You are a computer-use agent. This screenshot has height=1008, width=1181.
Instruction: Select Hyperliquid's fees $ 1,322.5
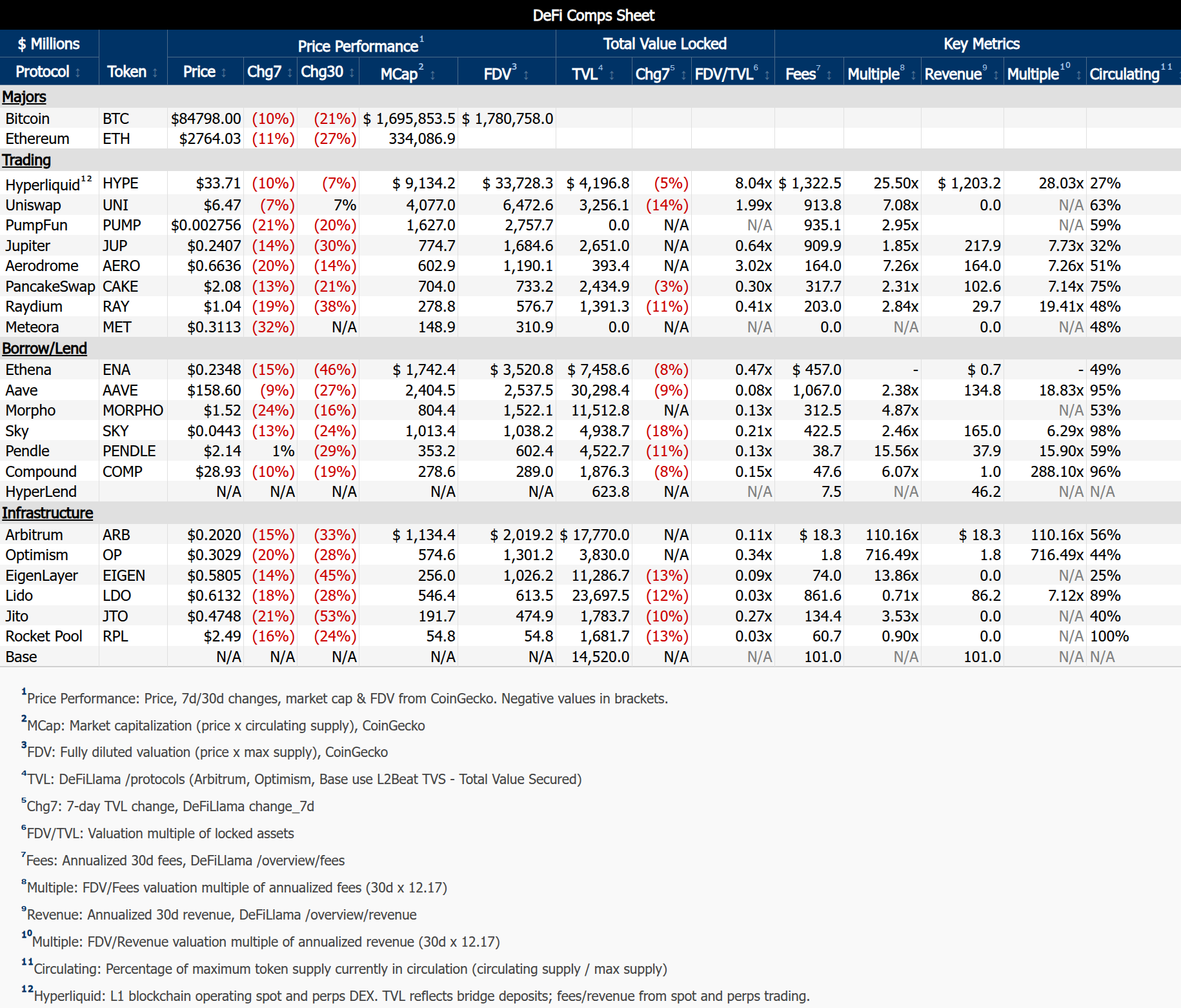tap(810, 183)
